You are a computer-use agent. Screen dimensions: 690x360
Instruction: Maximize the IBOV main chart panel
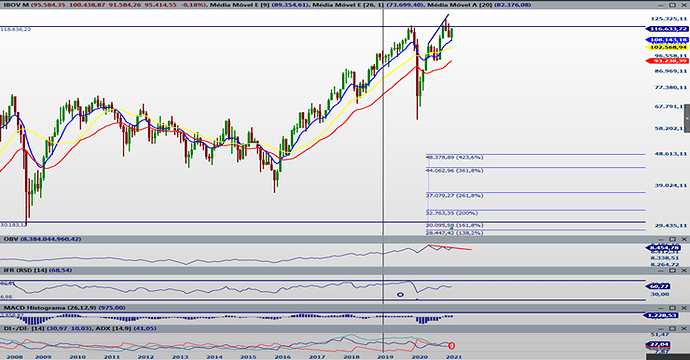click(672, 5)
